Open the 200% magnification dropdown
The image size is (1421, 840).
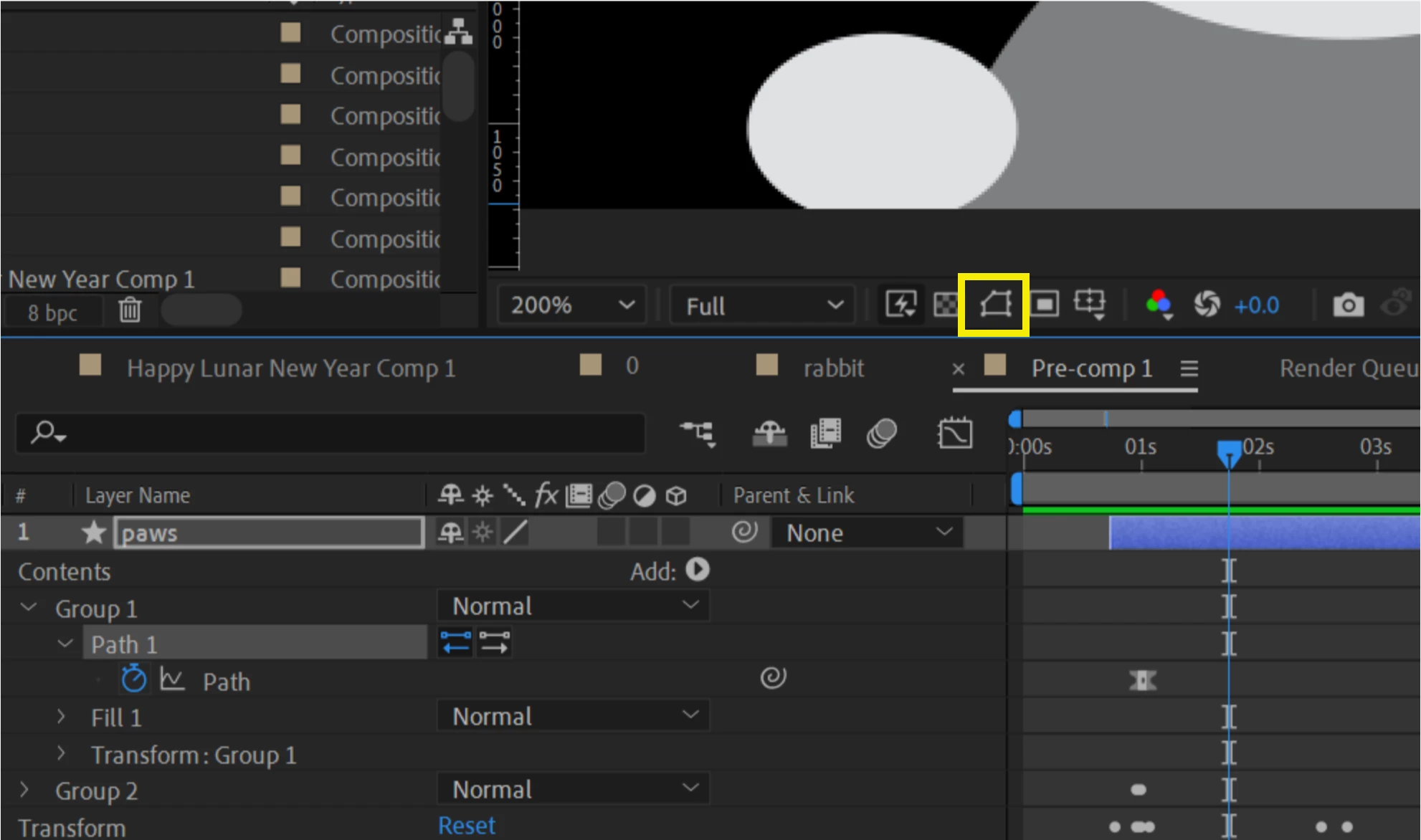(571, 306)
